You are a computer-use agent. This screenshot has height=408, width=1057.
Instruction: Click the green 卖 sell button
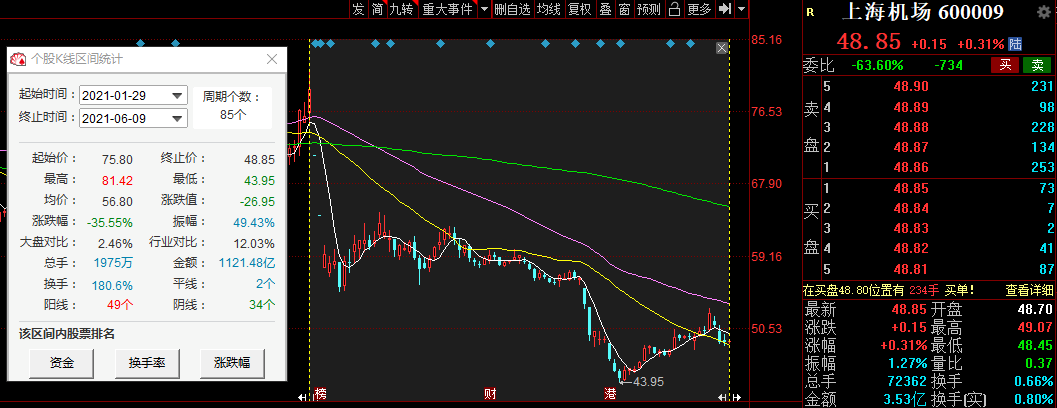1037,65
